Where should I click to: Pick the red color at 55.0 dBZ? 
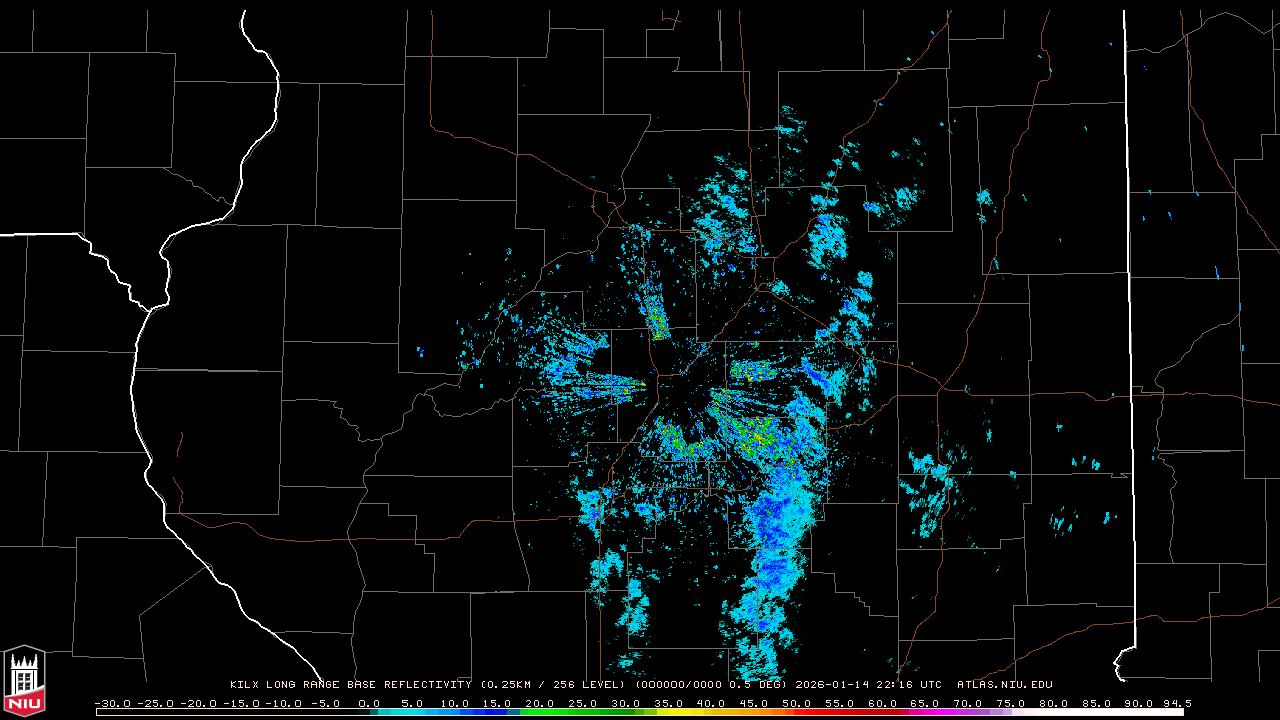point(839,712)
